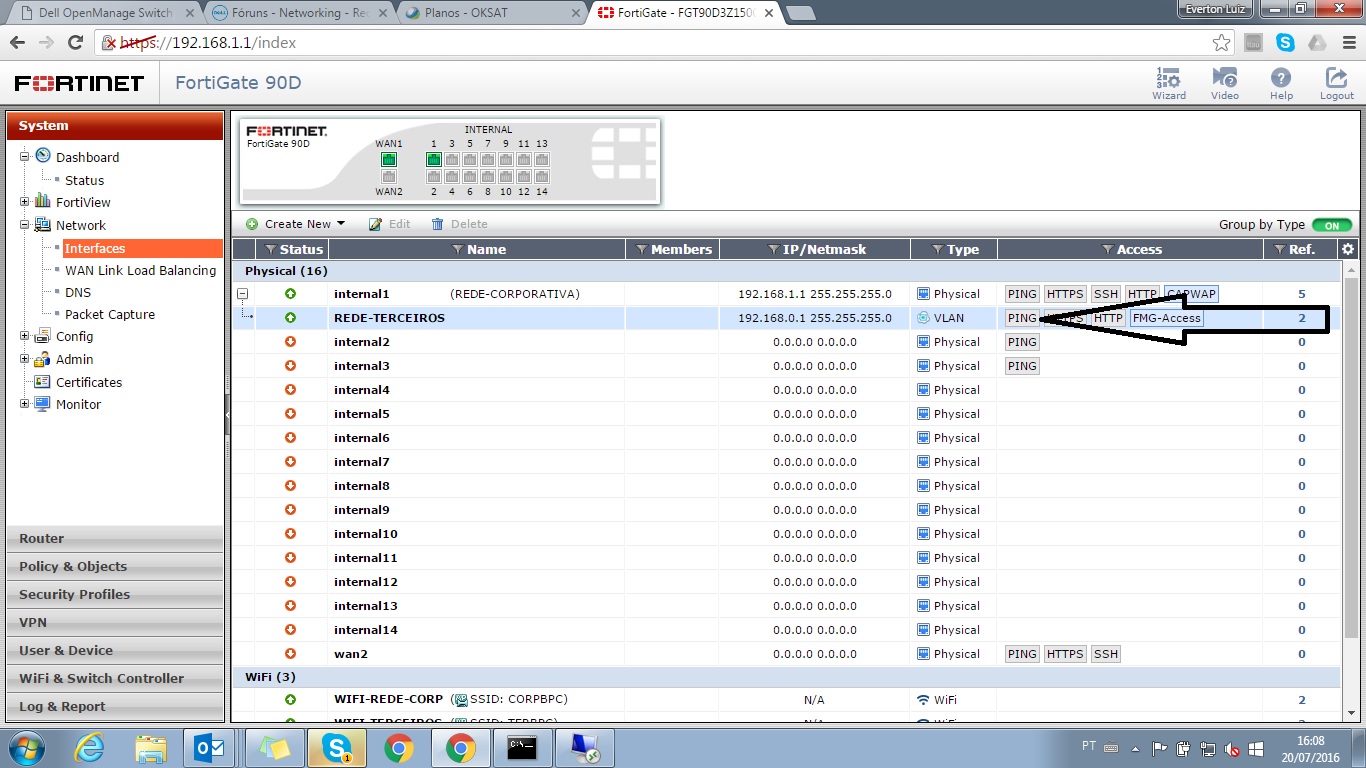Select the REDE-TERCEIROS VLAN row

785,318
